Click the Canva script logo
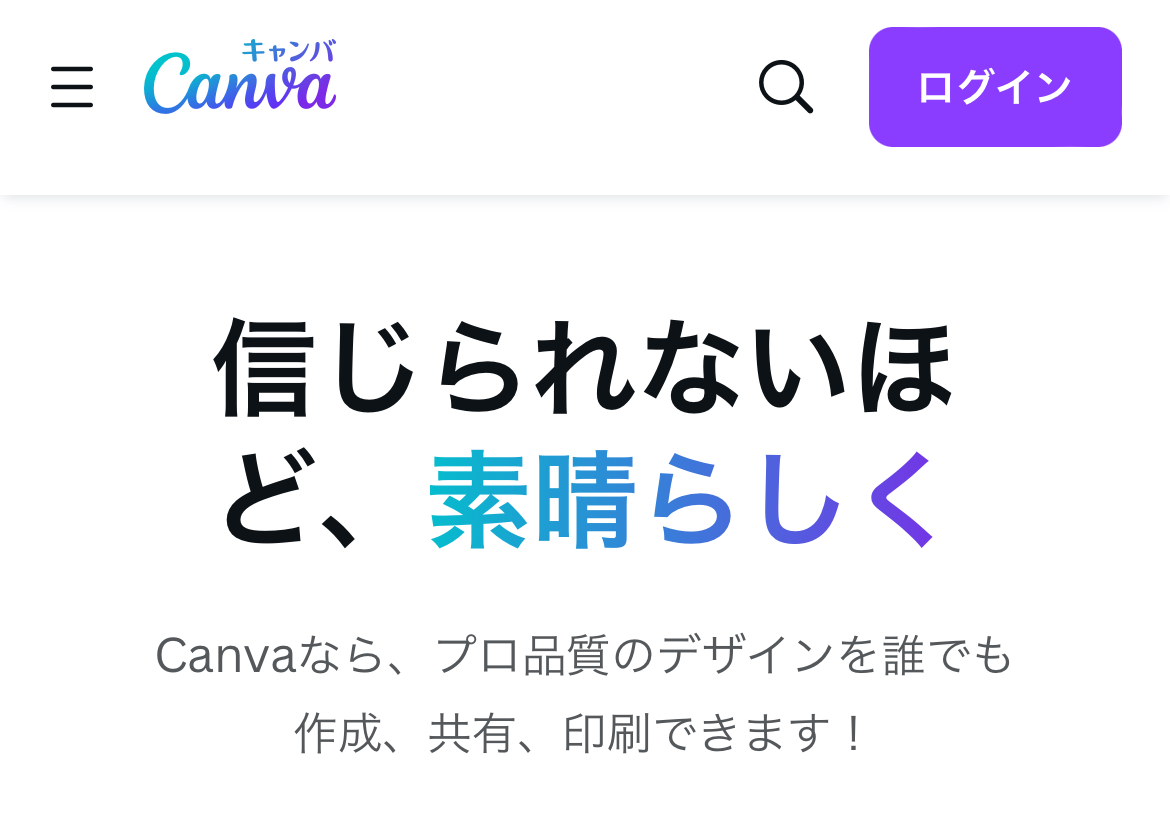The height and width of the screenshot is (821, 1170). [240, 83]
